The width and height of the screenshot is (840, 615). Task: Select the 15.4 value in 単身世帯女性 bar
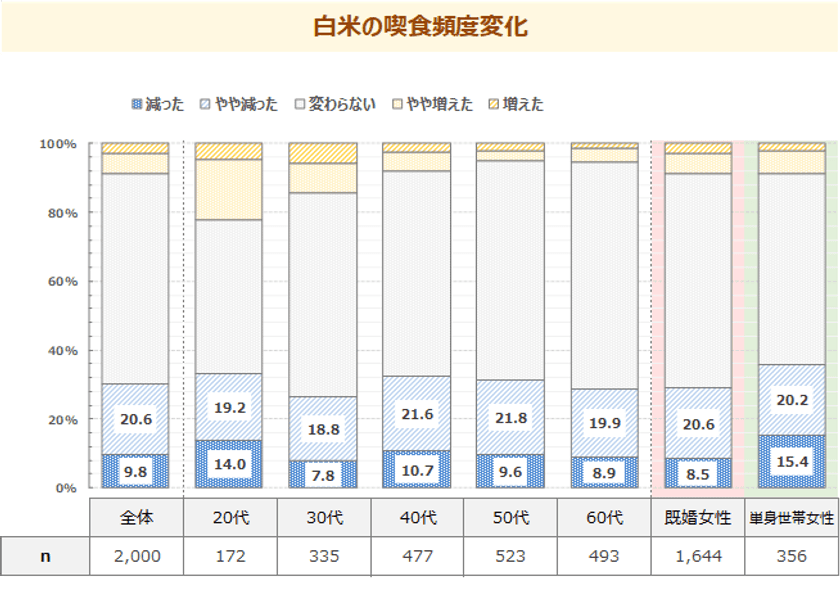pos(792,461)
